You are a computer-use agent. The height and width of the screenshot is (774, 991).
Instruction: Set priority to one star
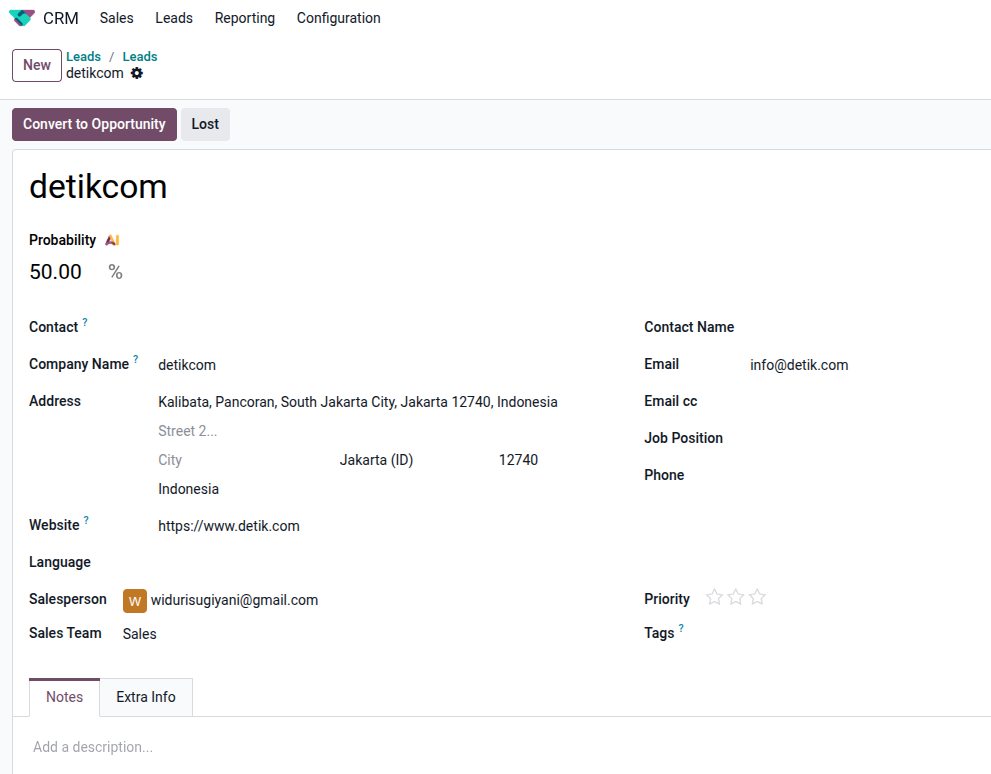click(x=714, y=598)
